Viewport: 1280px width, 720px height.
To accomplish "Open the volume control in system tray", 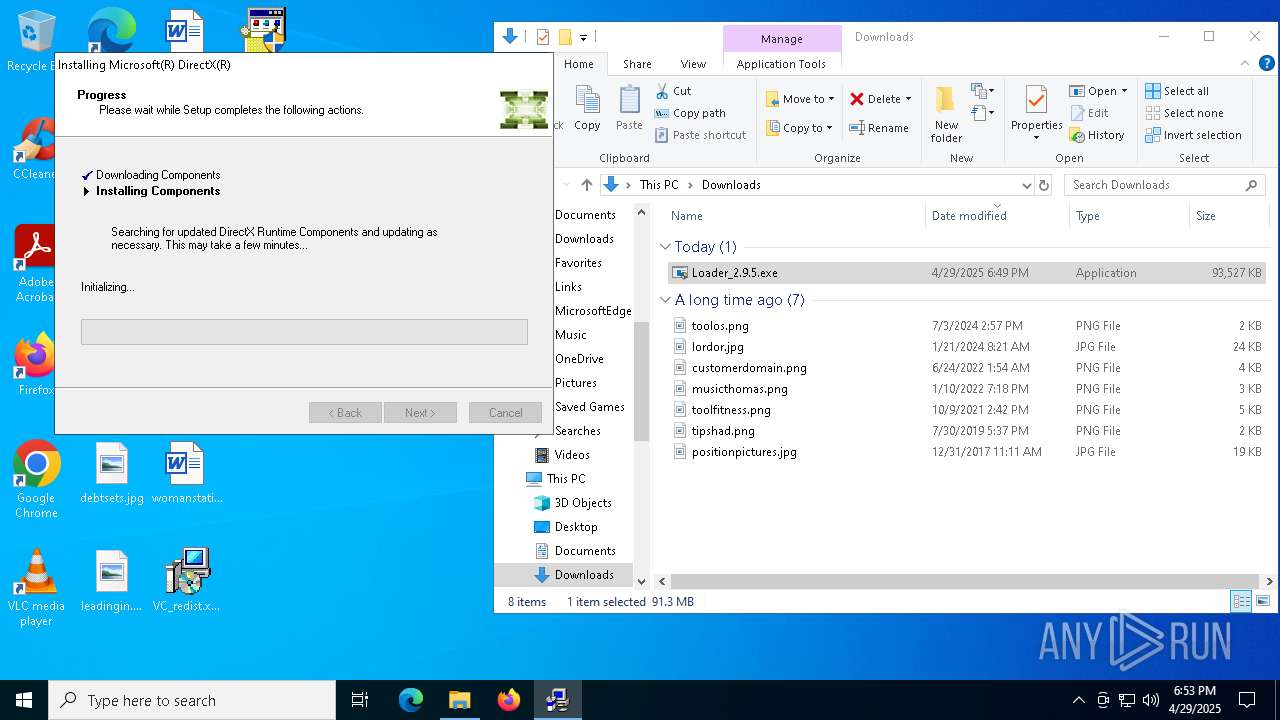I will point(1150,700).
